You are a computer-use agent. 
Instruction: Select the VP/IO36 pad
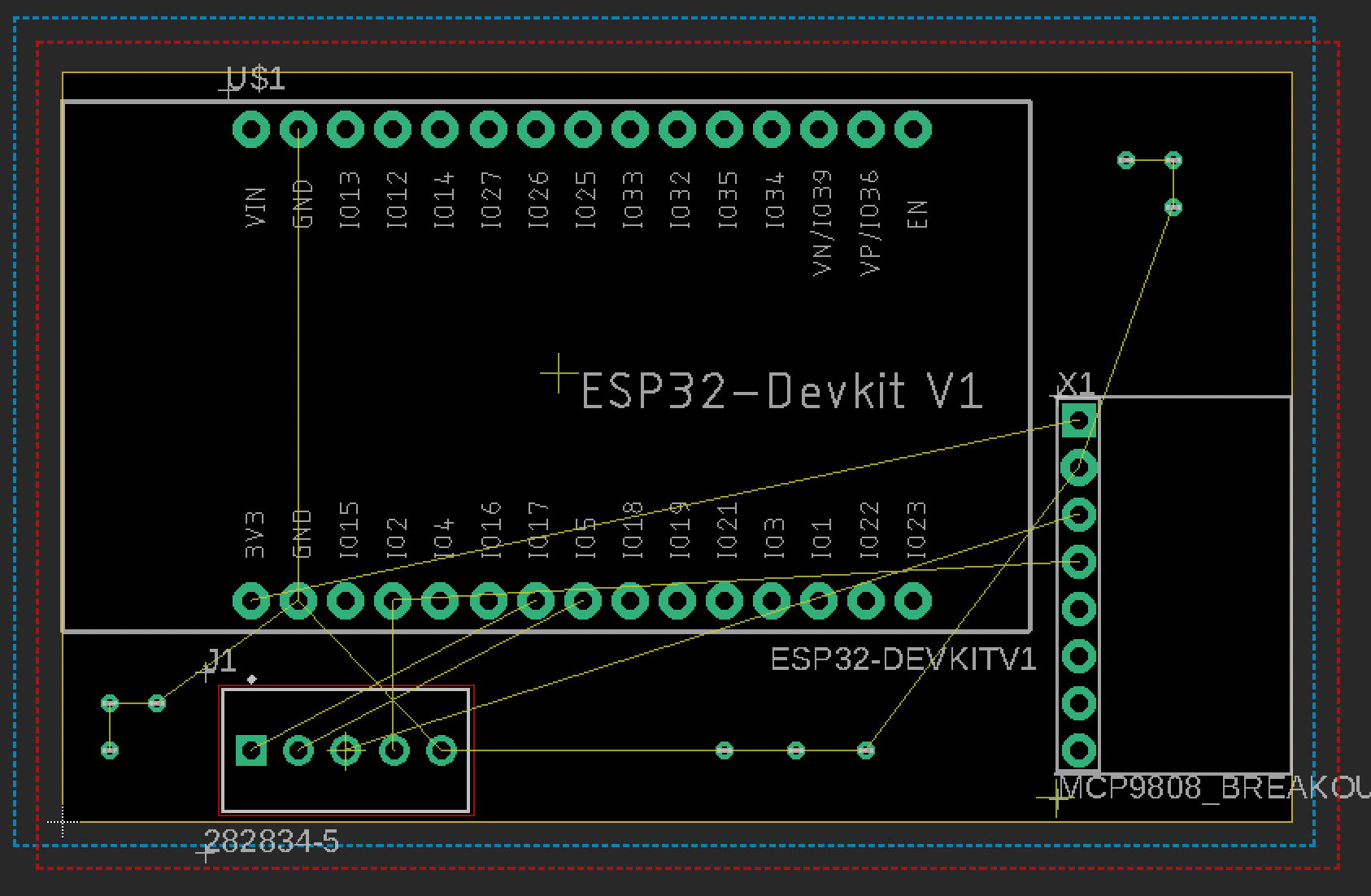click(865, 129)
